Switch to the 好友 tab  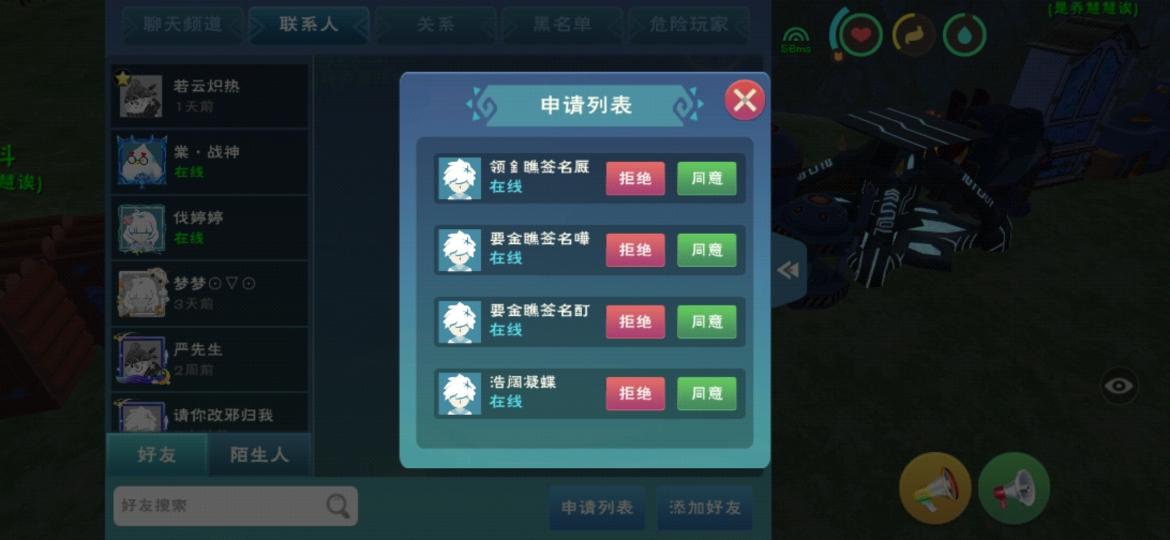pos(157,454)
